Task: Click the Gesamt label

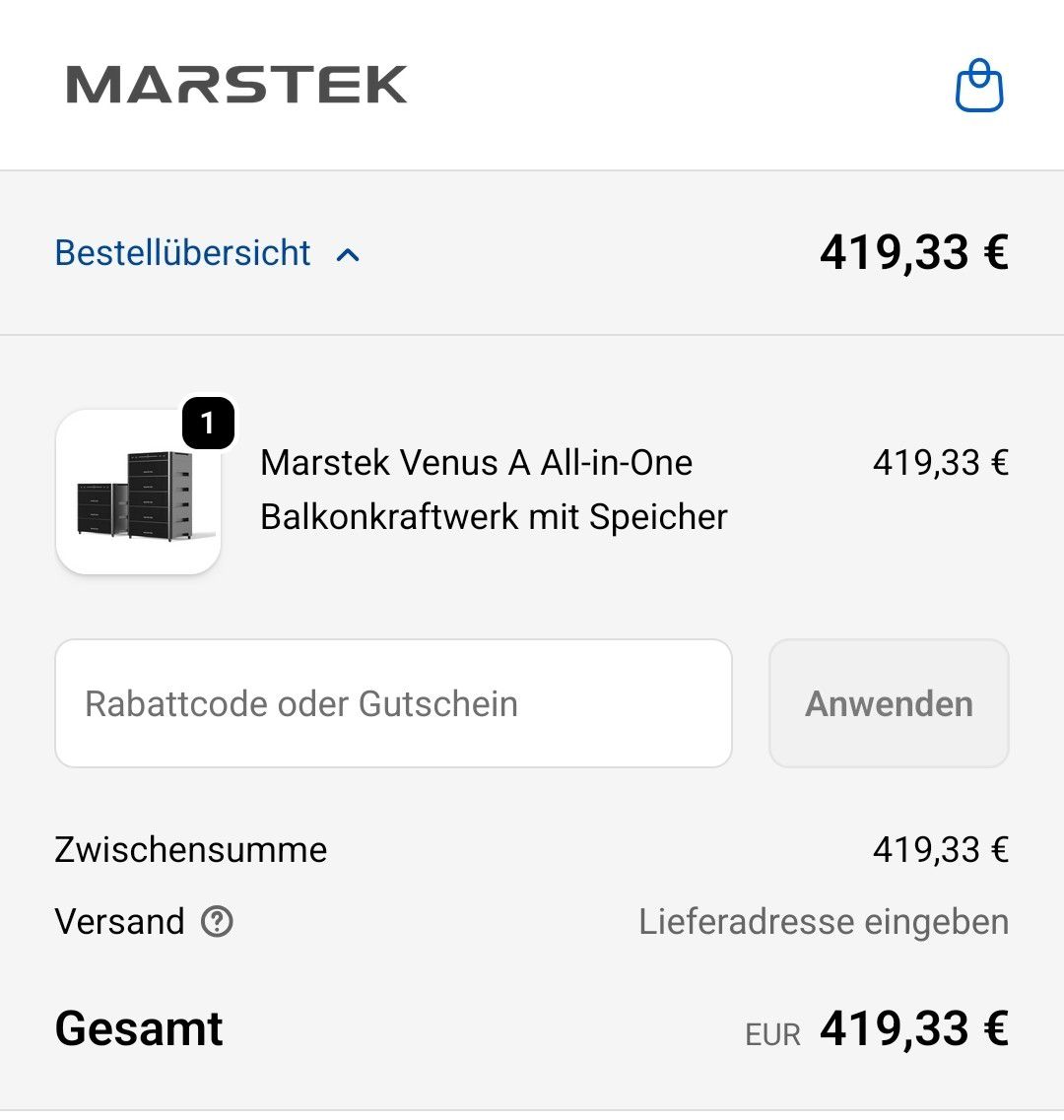Action: [x=139, y=1028]
